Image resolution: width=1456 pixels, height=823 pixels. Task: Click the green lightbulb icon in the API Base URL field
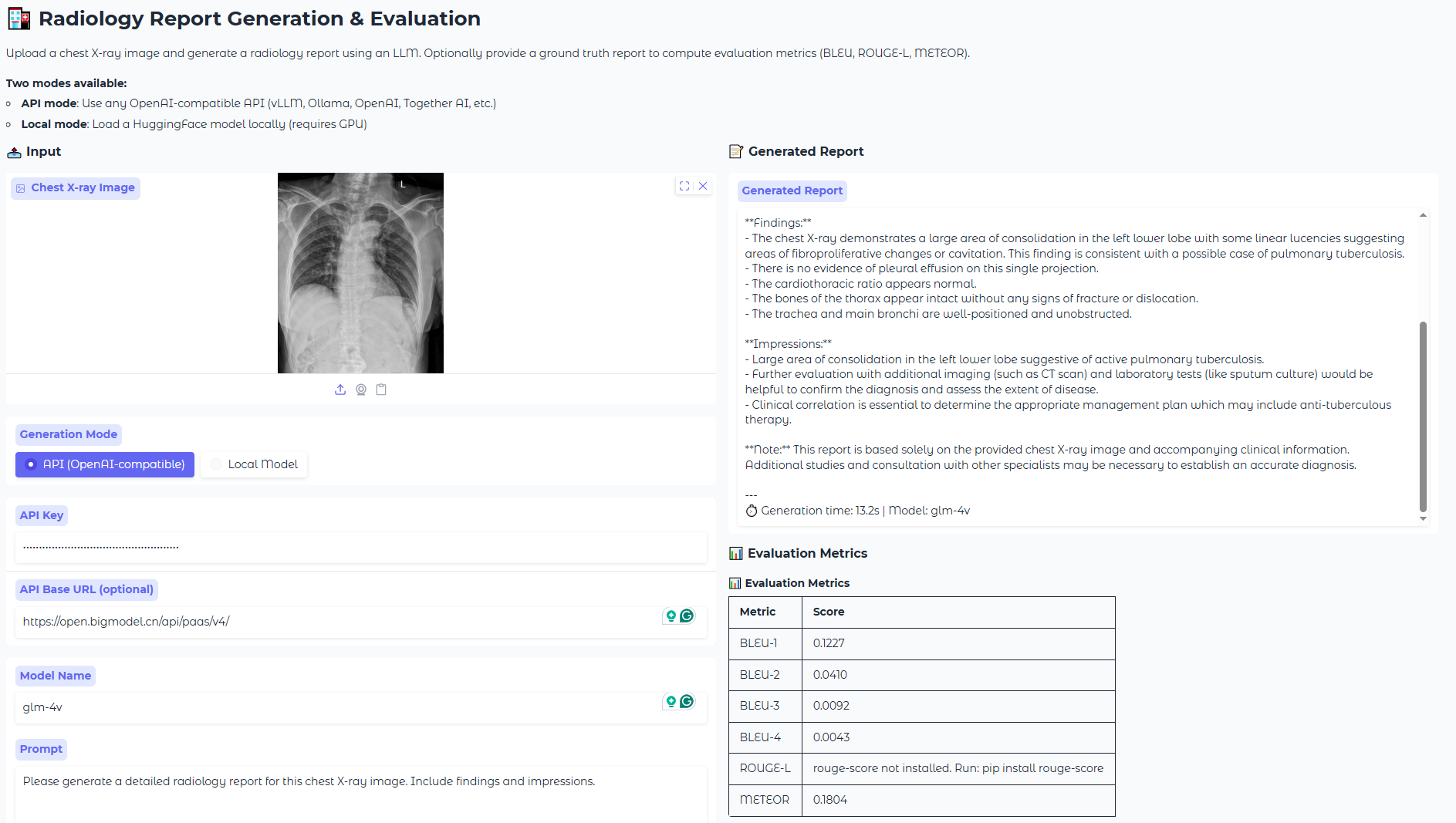pos(671,616)
